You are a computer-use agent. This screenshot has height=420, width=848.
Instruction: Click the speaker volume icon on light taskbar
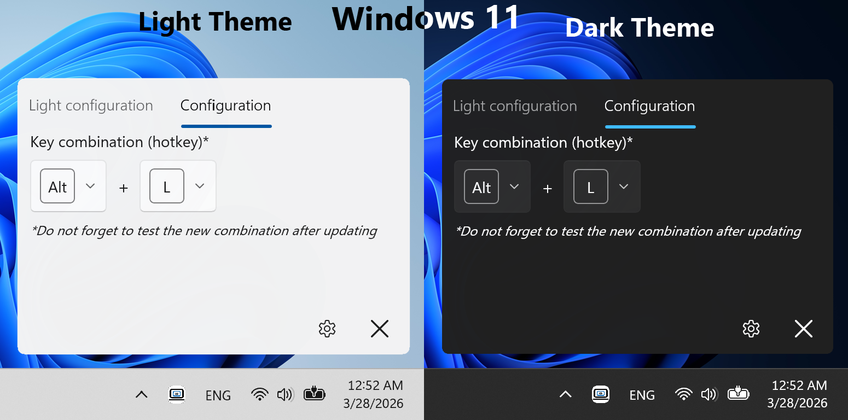(x=284, y=395)
